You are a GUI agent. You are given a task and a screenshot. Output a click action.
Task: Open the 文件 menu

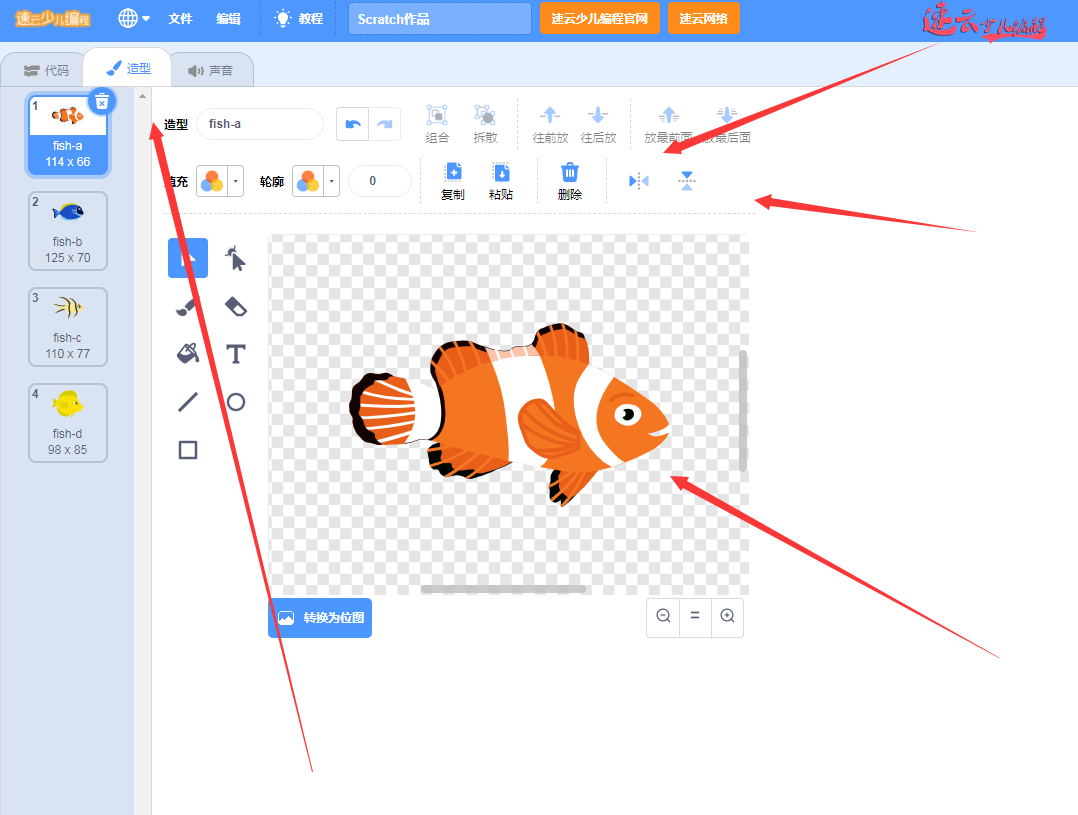[180, 18]
